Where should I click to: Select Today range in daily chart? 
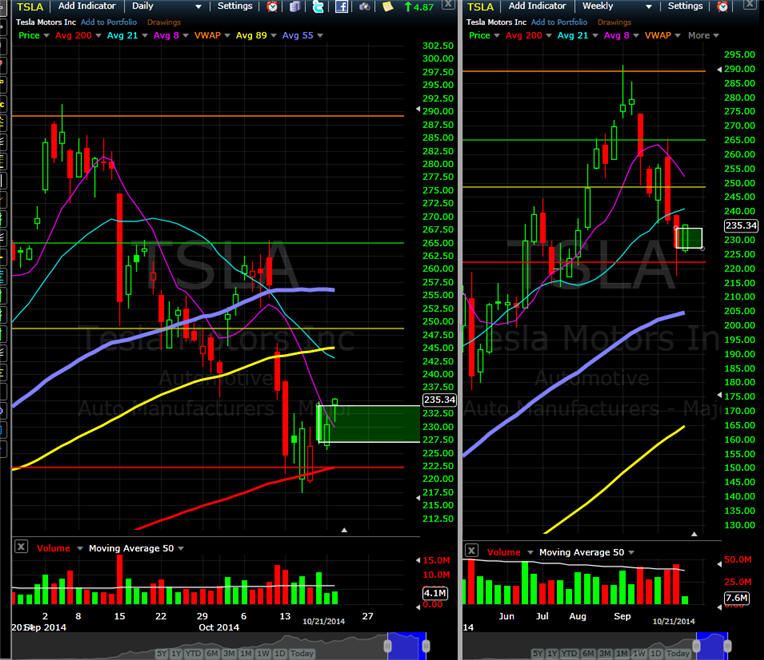[302, 653]
